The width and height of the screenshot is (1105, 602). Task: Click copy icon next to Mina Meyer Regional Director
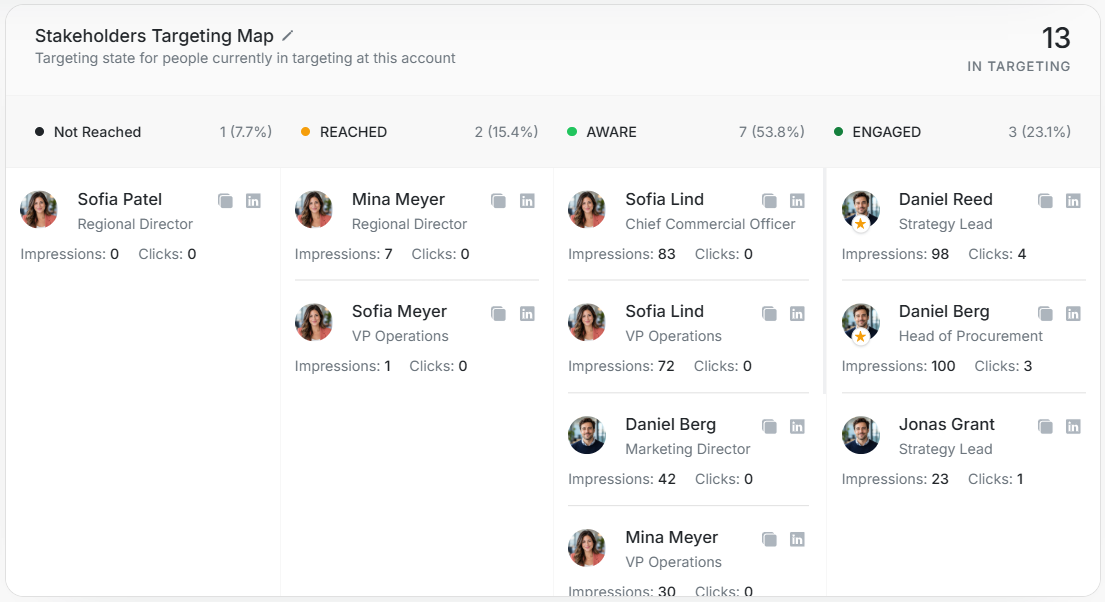pos(498,201)
